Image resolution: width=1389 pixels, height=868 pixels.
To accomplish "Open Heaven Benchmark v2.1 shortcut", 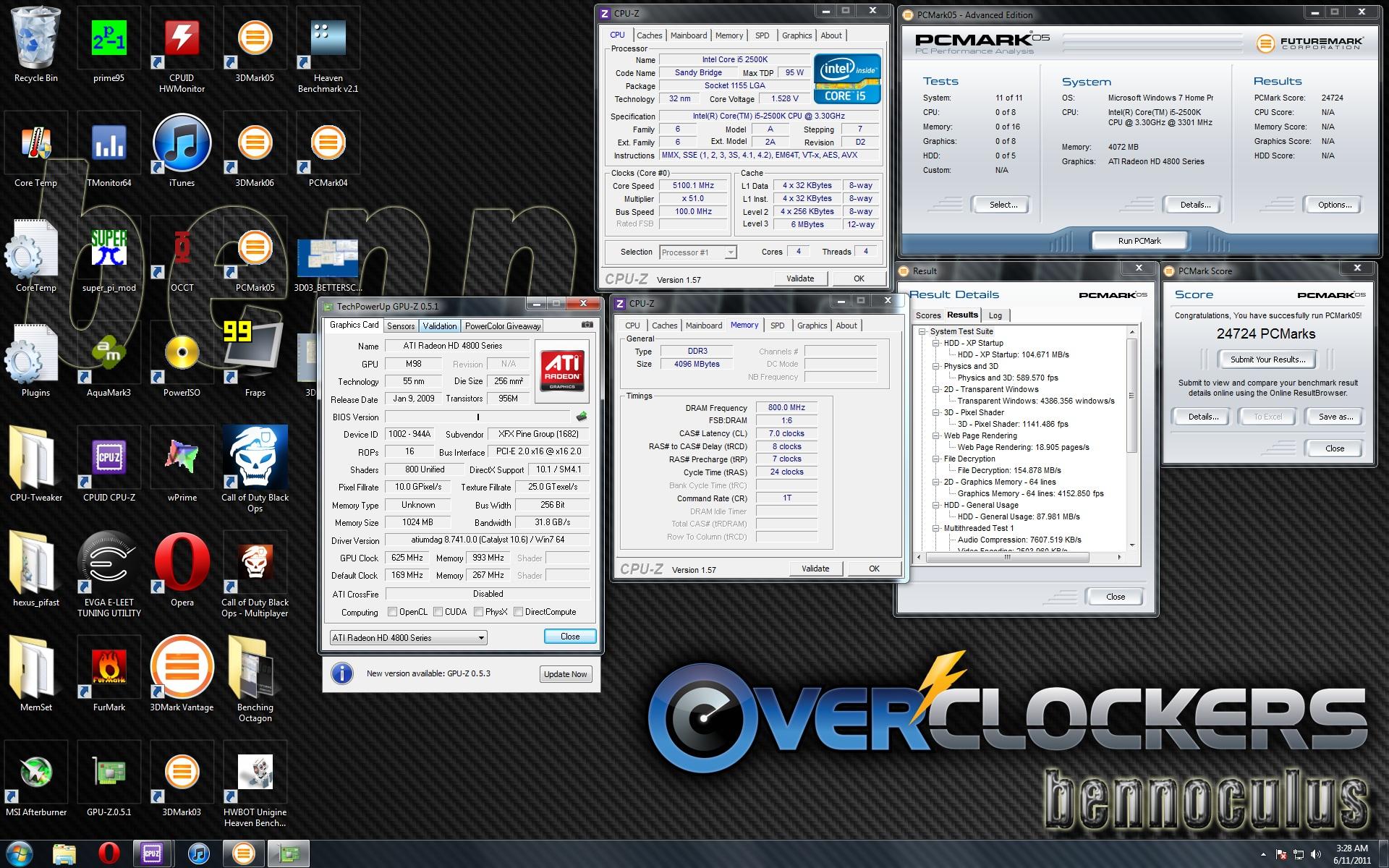I will tap(328, 50).
